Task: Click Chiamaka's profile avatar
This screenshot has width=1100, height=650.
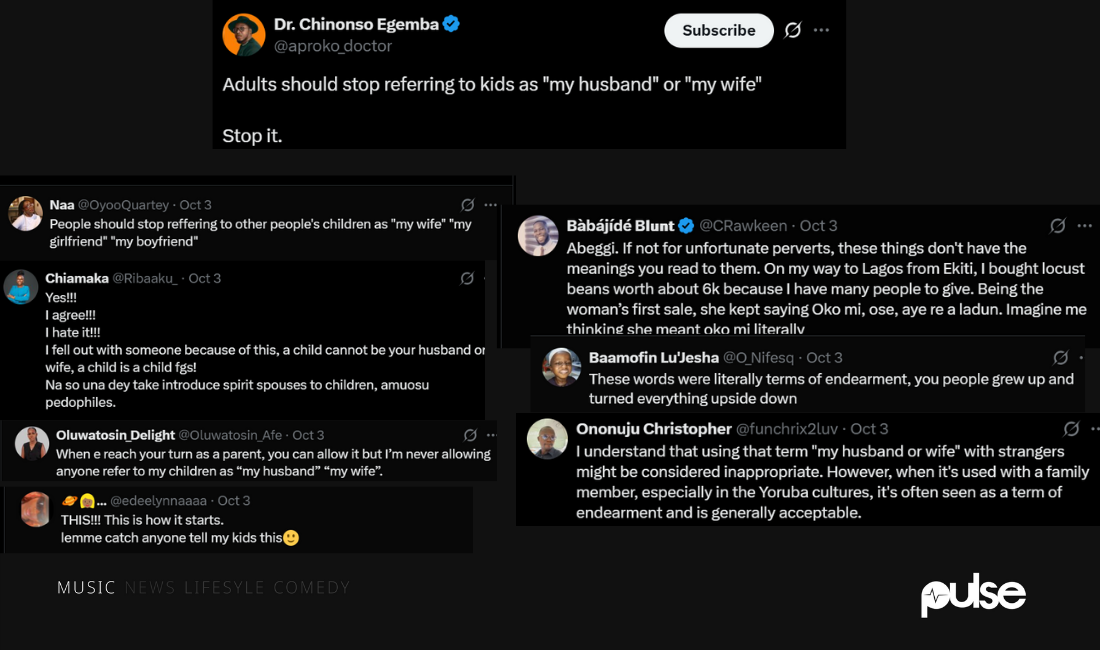Action: click(21, 287)
